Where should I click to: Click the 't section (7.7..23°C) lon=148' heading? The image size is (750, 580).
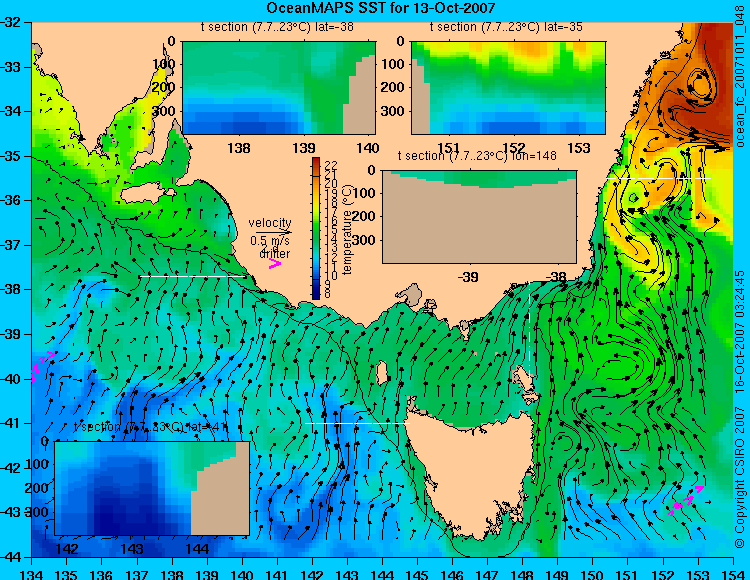click(477, 156)
